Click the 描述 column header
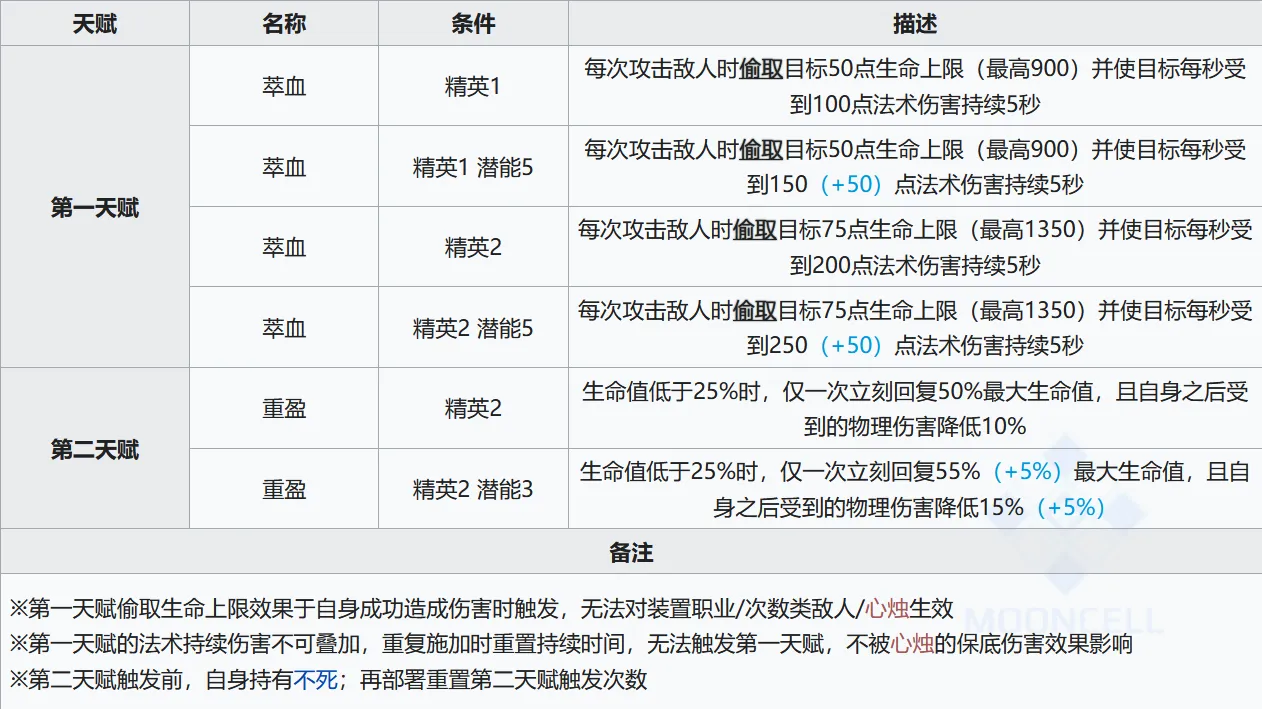Viewport: 1262px width, 709px height. coord(915,23)
